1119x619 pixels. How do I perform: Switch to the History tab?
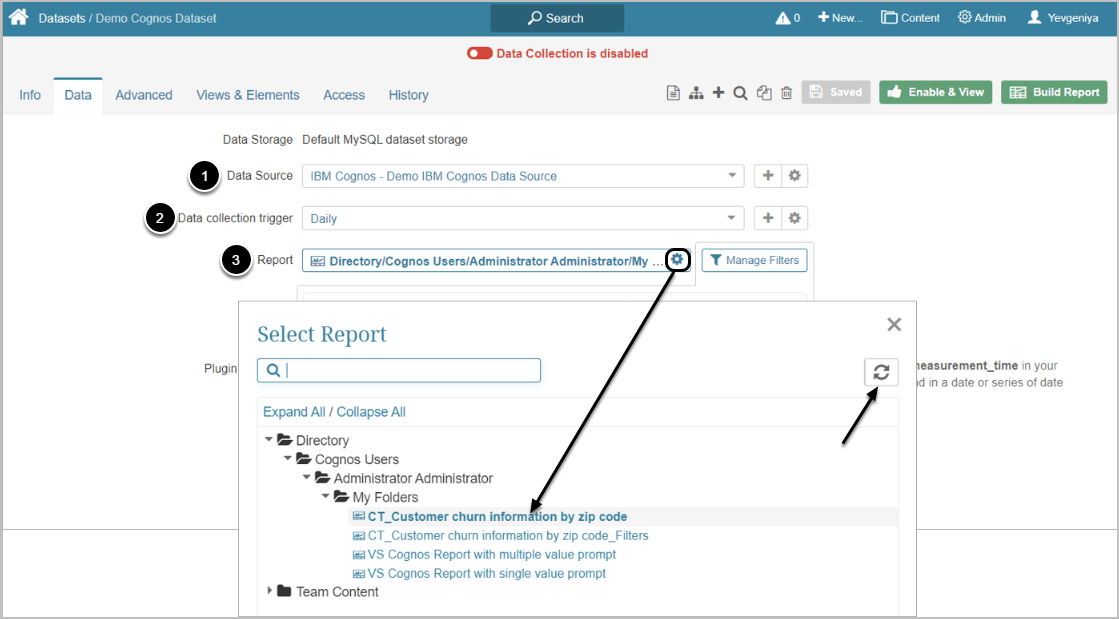click(408, 95)
